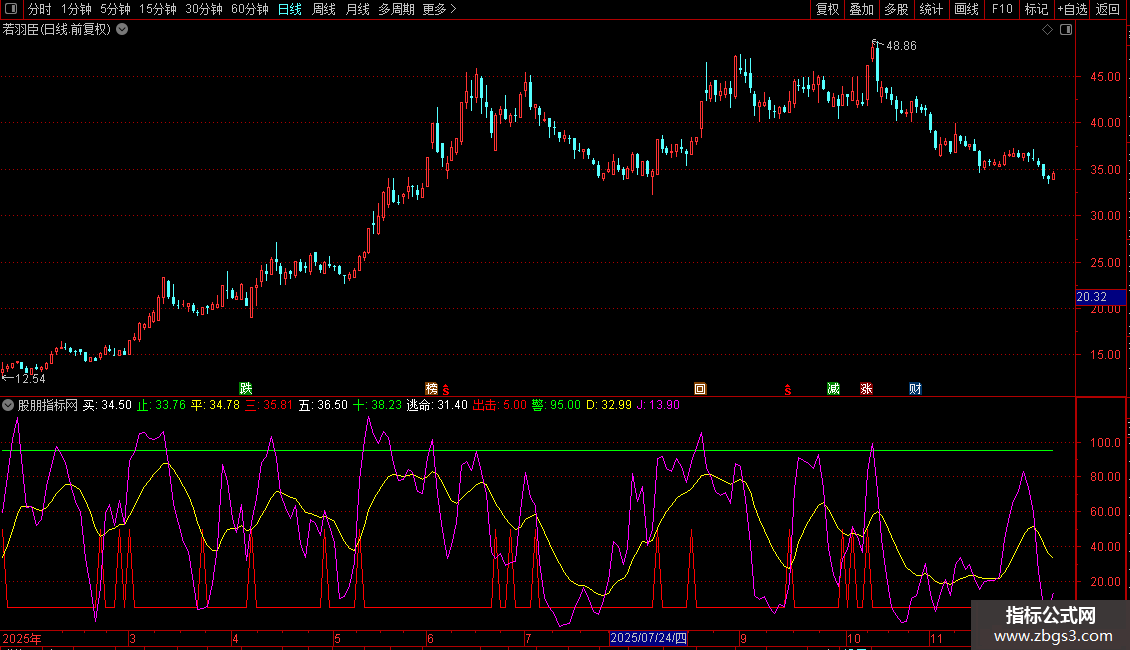Click the green 跌 event marker icon
1130x650 pixels.
tap(246, 388)
